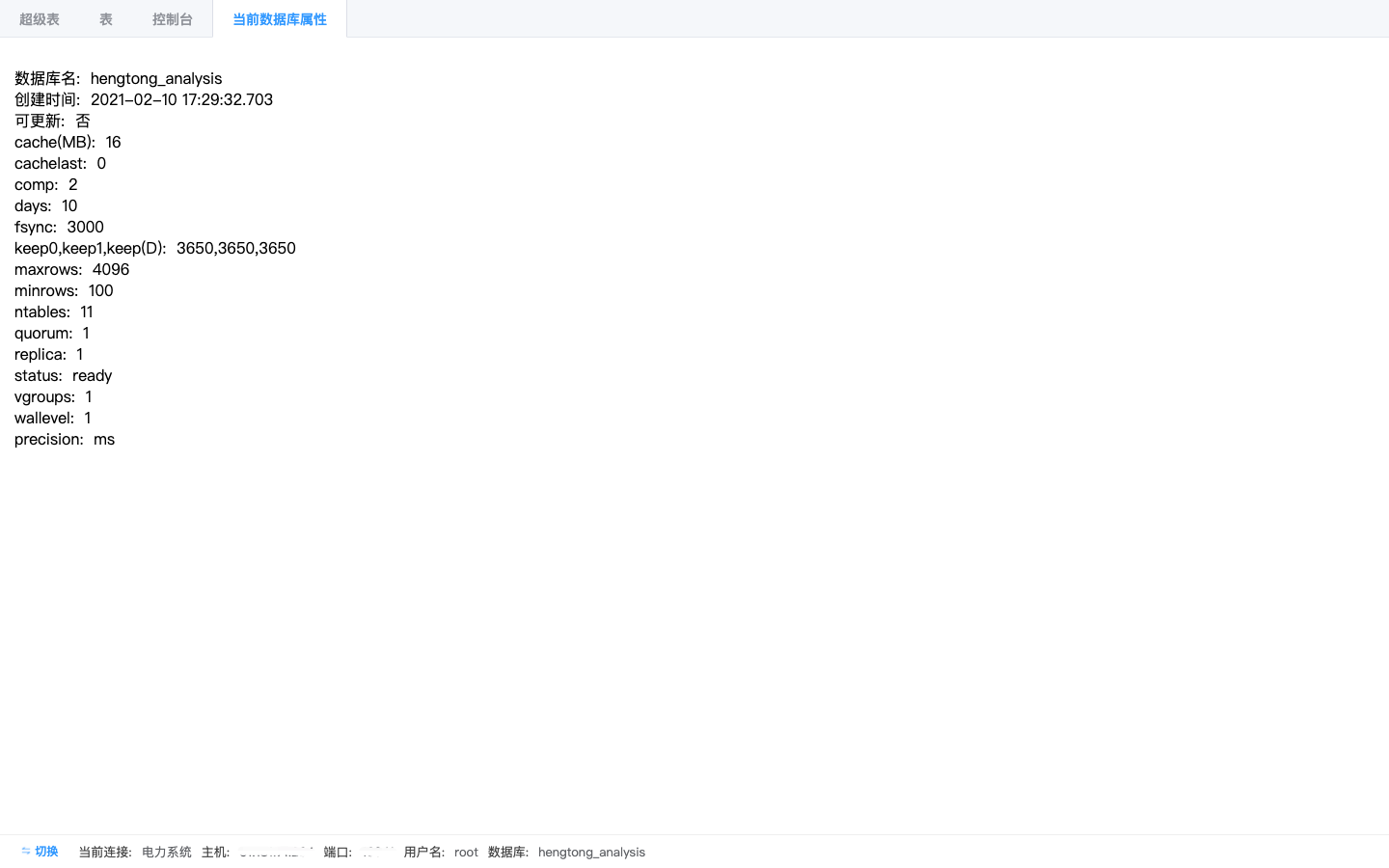Select the 控制台 tab
This screenshot has height=868, width=1389.
click(x=173, y=19)
